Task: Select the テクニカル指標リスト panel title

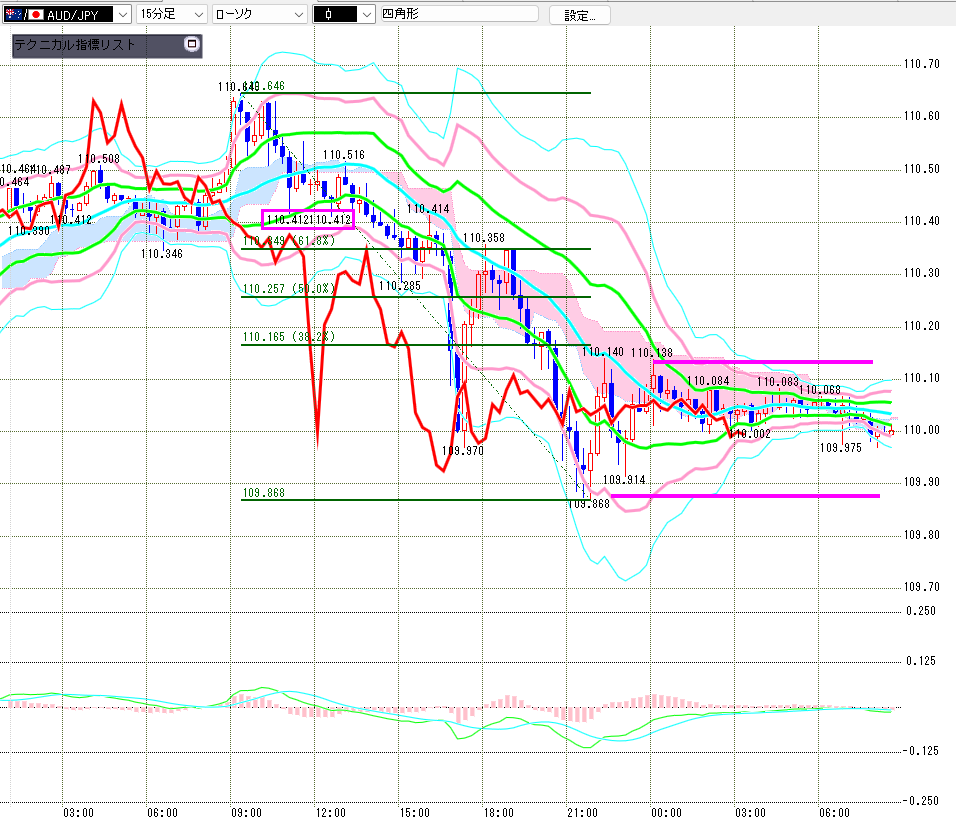Action: click(74, 44)
